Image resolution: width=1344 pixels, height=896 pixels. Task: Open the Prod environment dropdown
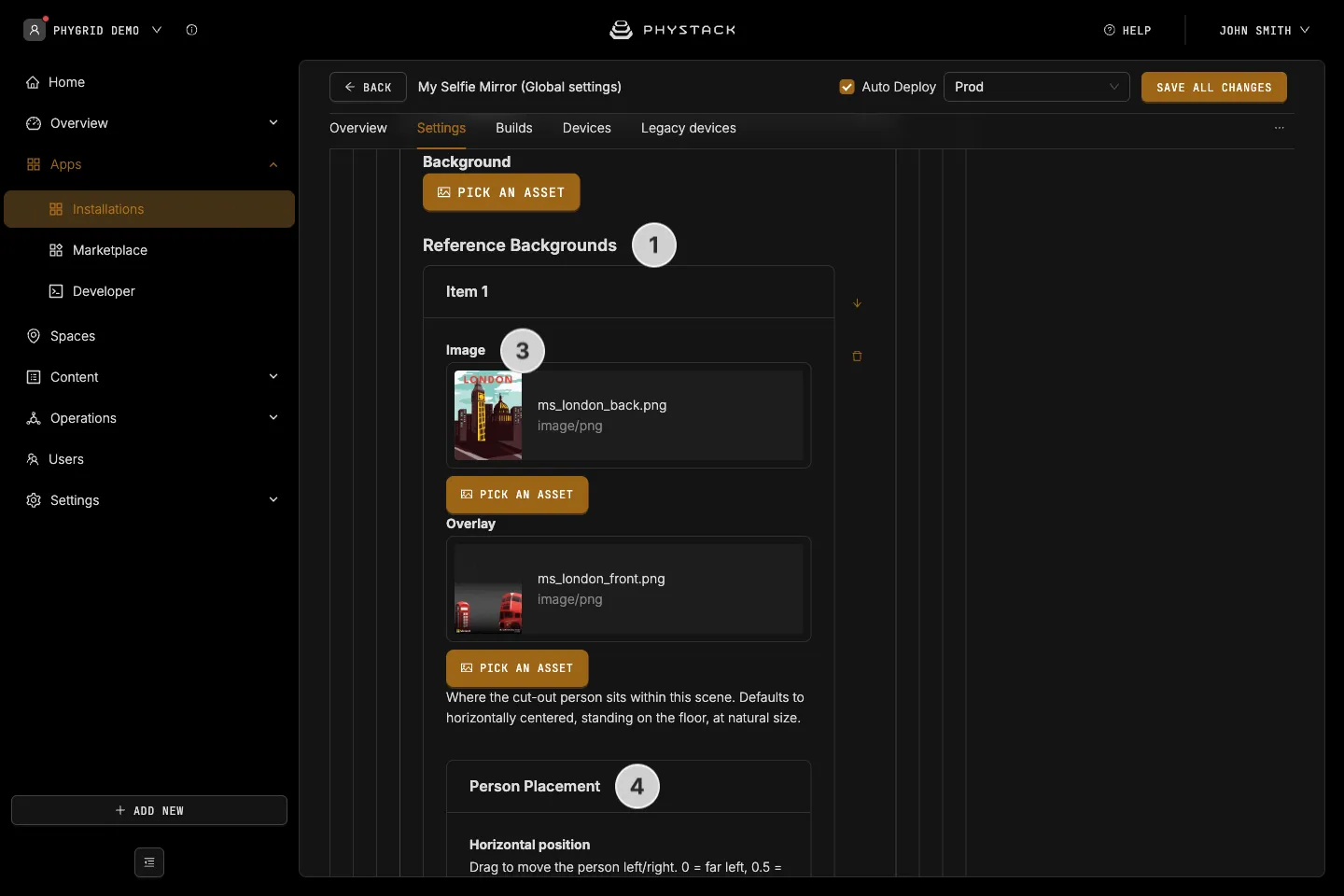coord(1037,87)
